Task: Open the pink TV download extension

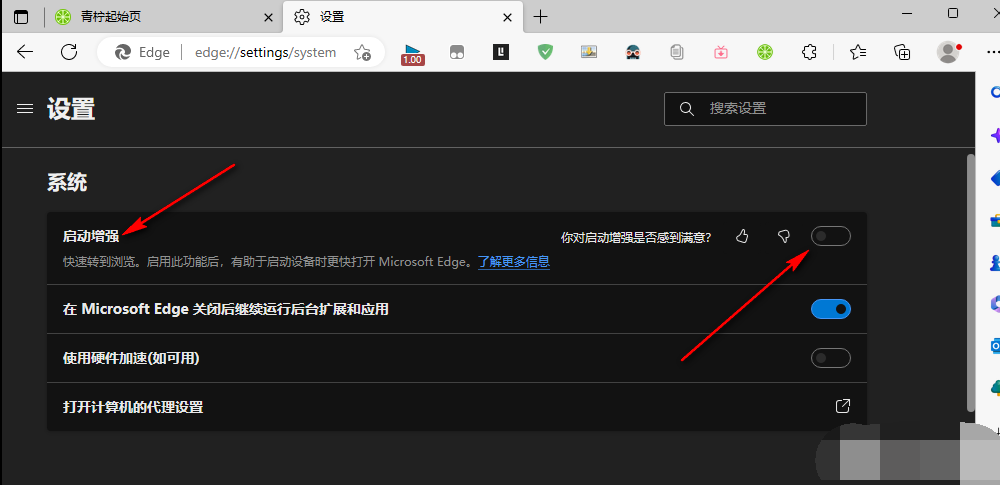Action: pos(721,52)
